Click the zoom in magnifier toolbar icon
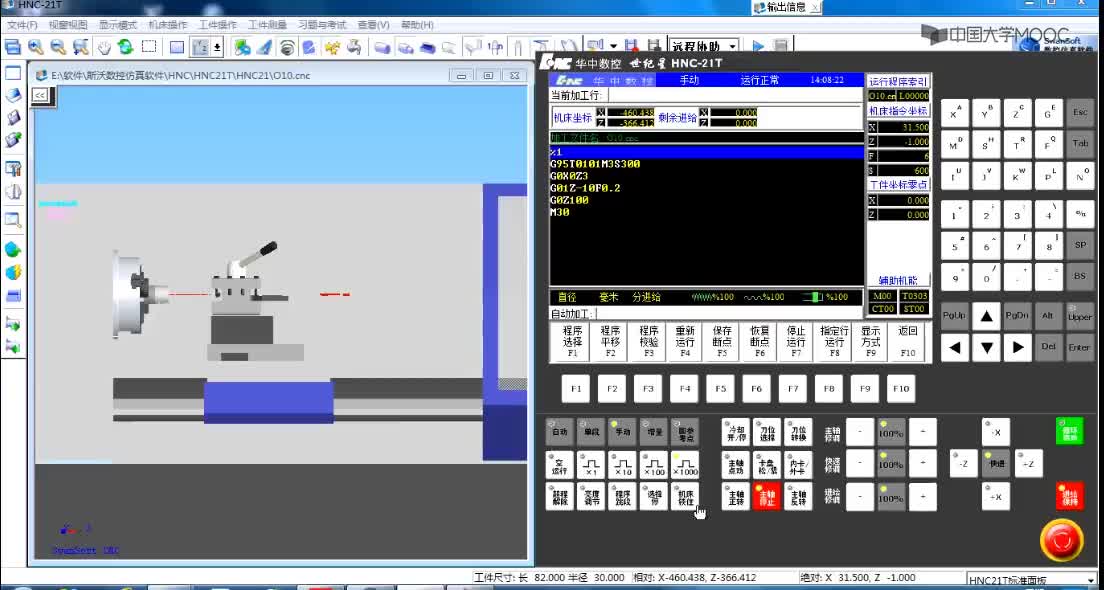 click(35, 47)
